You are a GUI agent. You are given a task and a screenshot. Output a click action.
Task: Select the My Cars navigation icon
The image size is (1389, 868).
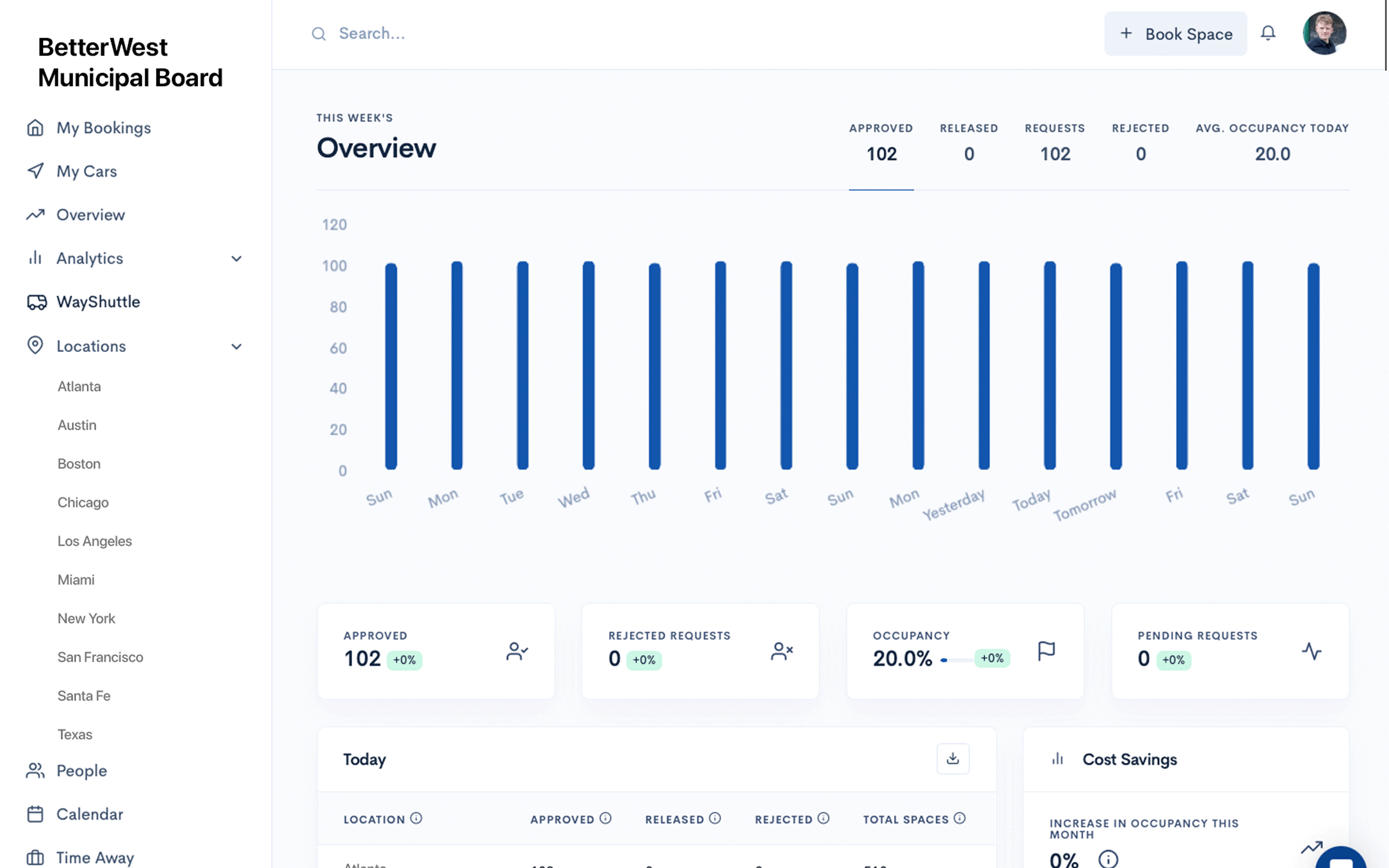(36, 171)
